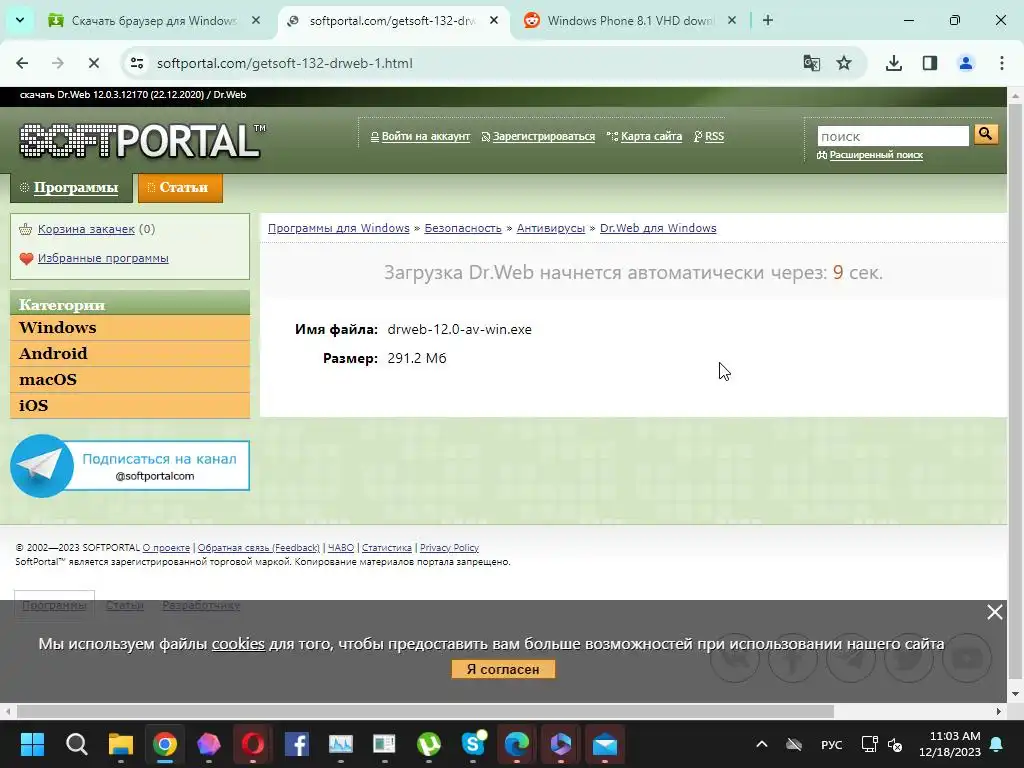This screenshot has width=1024, height=768.
Task: Open 'ЧАВО' footer link
Action: (x=341, y=548)
